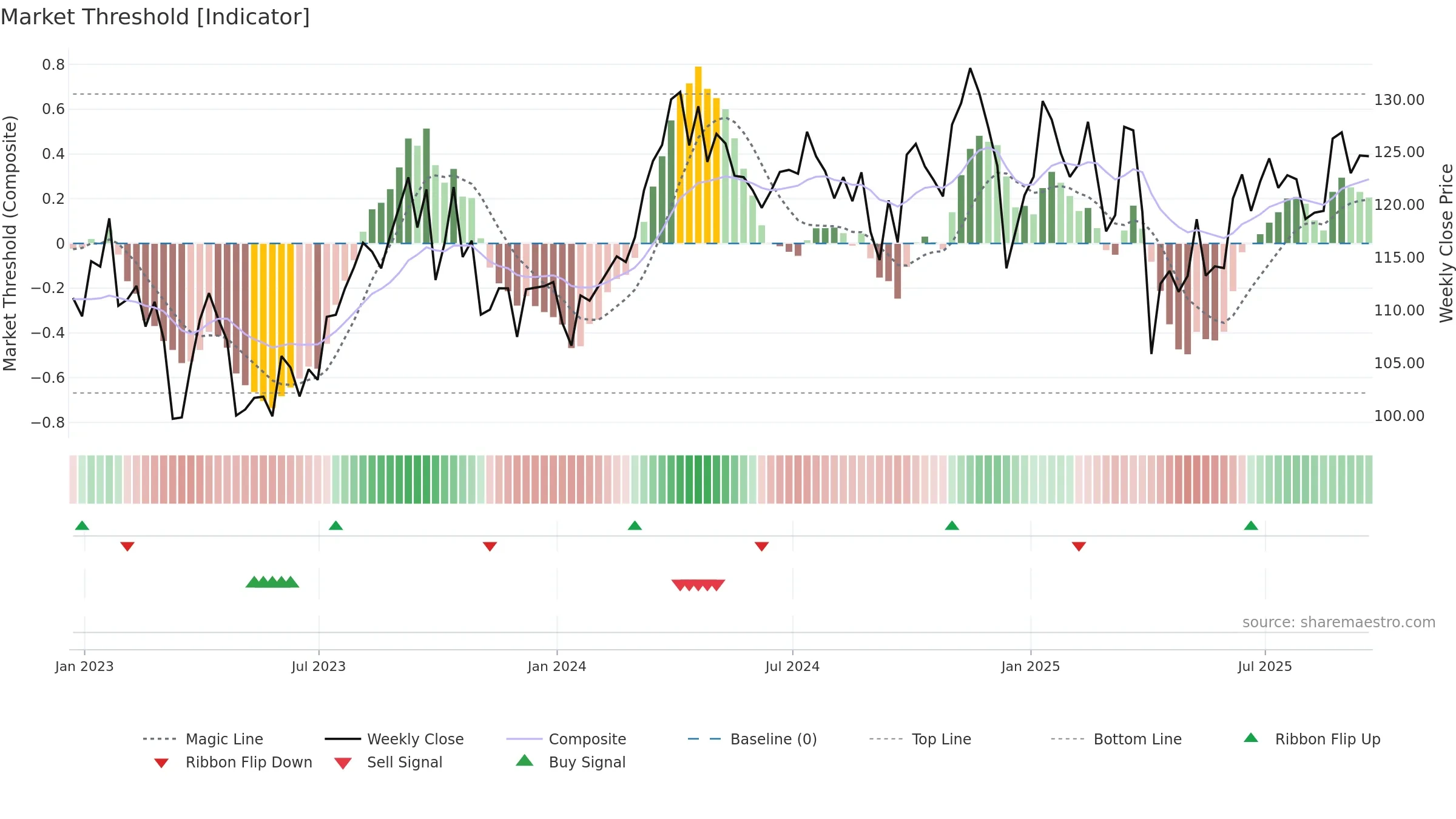
Task: Click the Jan 2025 x-axis label
Action: 1031,666
